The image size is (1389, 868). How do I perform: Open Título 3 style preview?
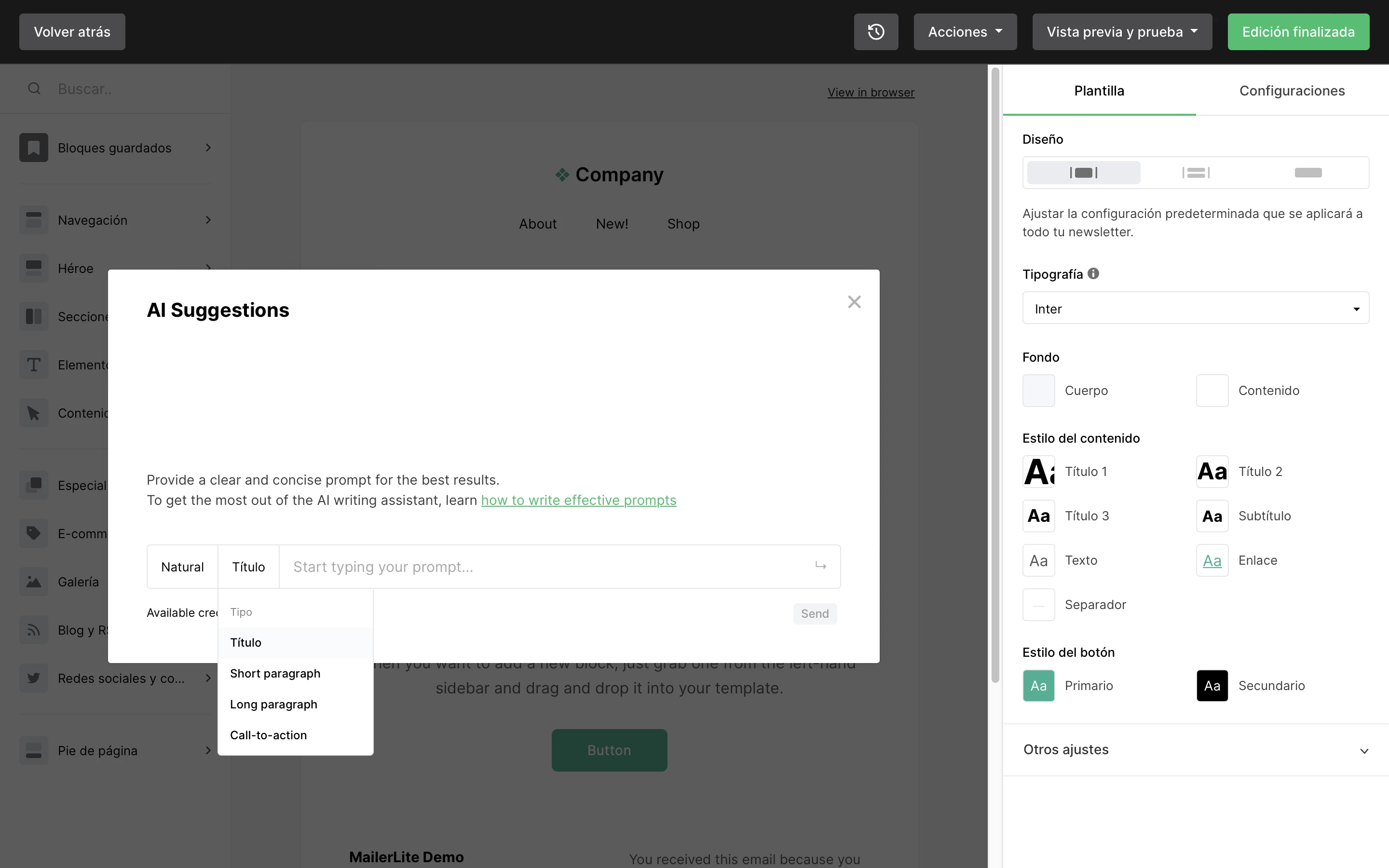[x=1039, y=515]
